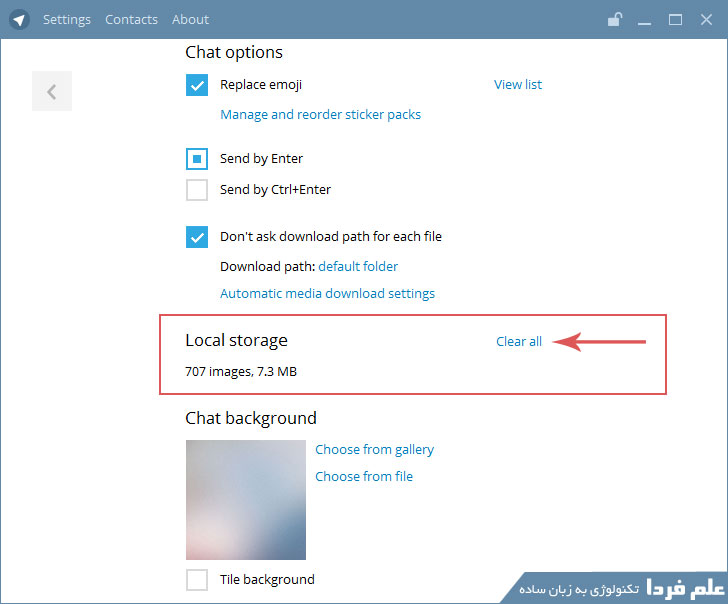Screen dimensions: 728x604
Task: Open the Settings menu
Action: (67, 19)
